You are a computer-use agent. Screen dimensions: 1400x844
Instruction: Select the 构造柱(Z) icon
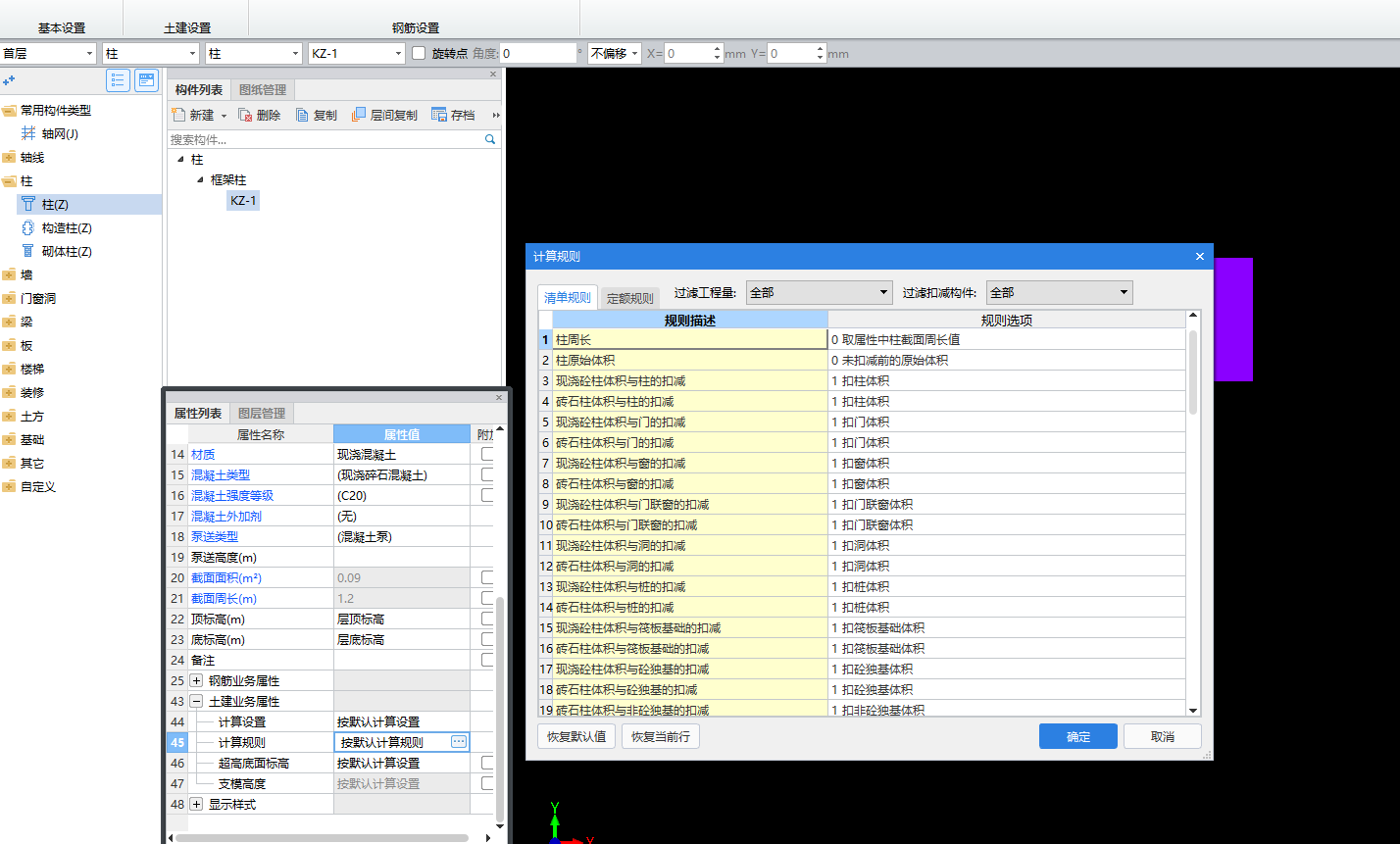pos(28,227)
